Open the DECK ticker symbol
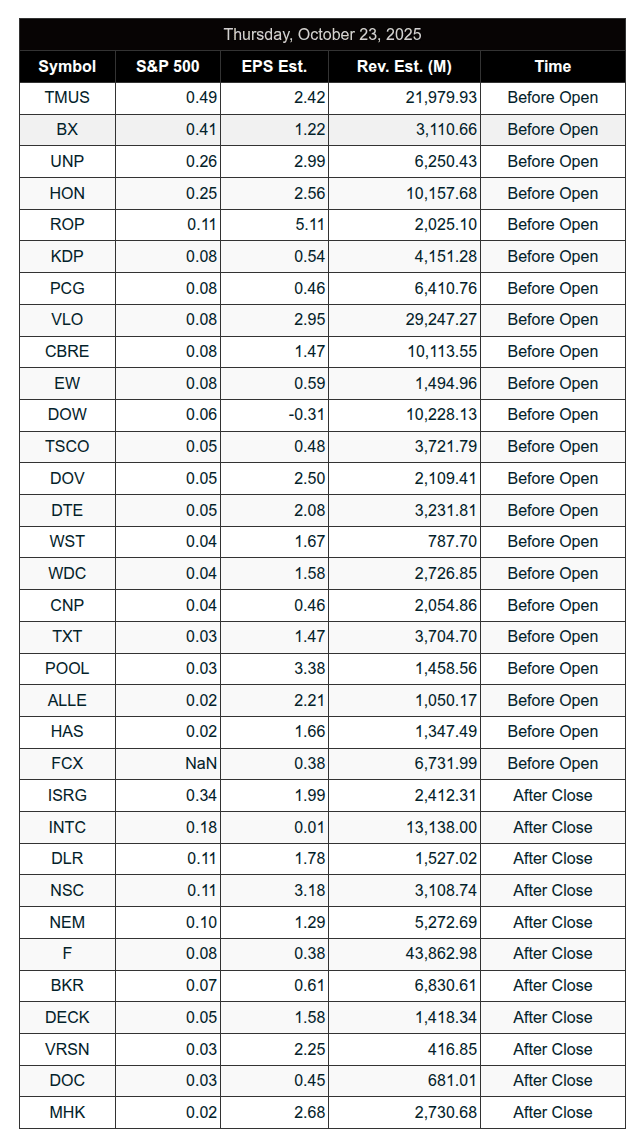 tap(67, 1017)
